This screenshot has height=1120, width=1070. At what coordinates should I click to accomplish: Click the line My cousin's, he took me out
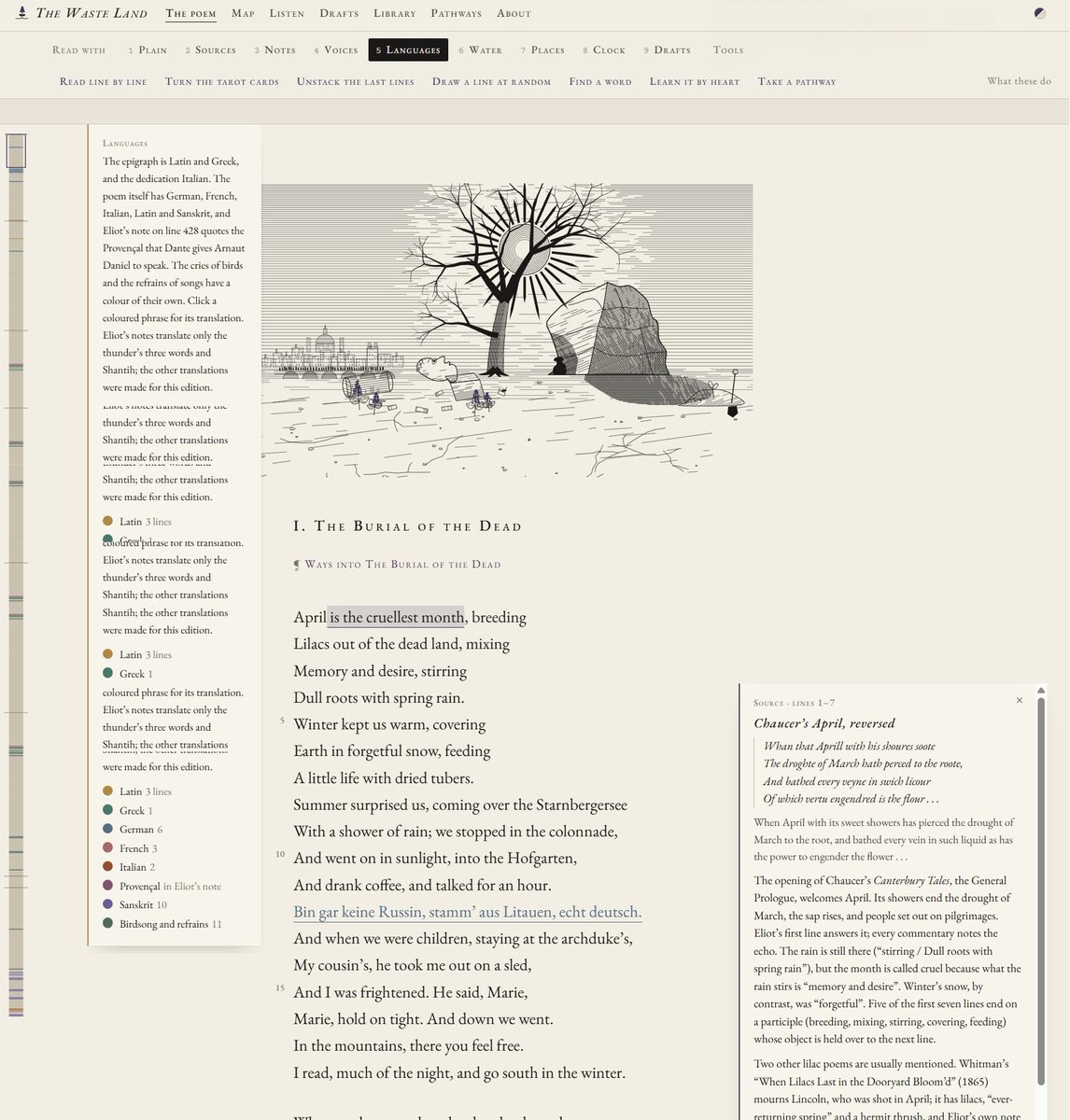[x=412, y=965]
